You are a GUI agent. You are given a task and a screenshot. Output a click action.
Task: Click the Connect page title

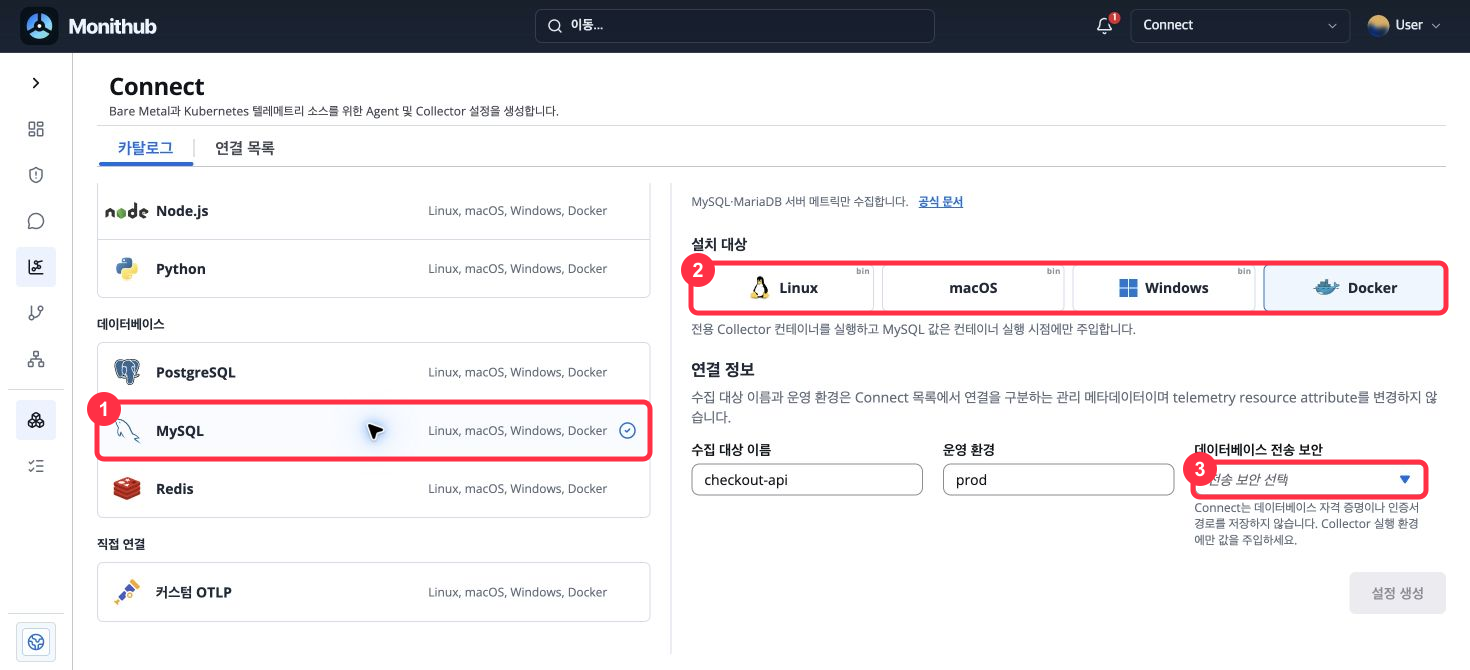coord(157,87)
